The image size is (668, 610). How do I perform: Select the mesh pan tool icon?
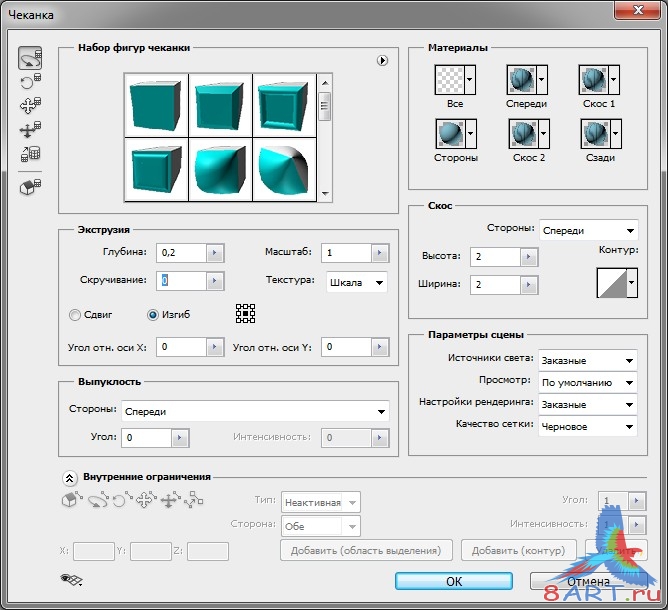click(31, 105)
